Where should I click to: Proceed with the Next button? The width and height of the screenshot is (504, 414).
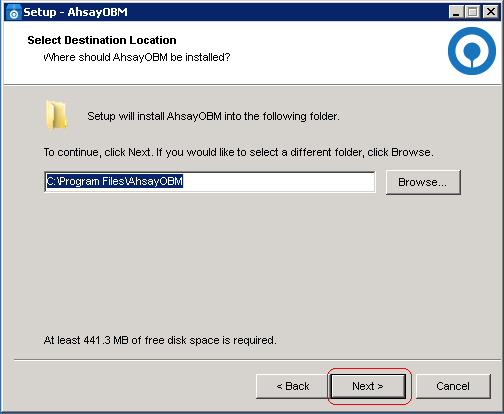368,386
